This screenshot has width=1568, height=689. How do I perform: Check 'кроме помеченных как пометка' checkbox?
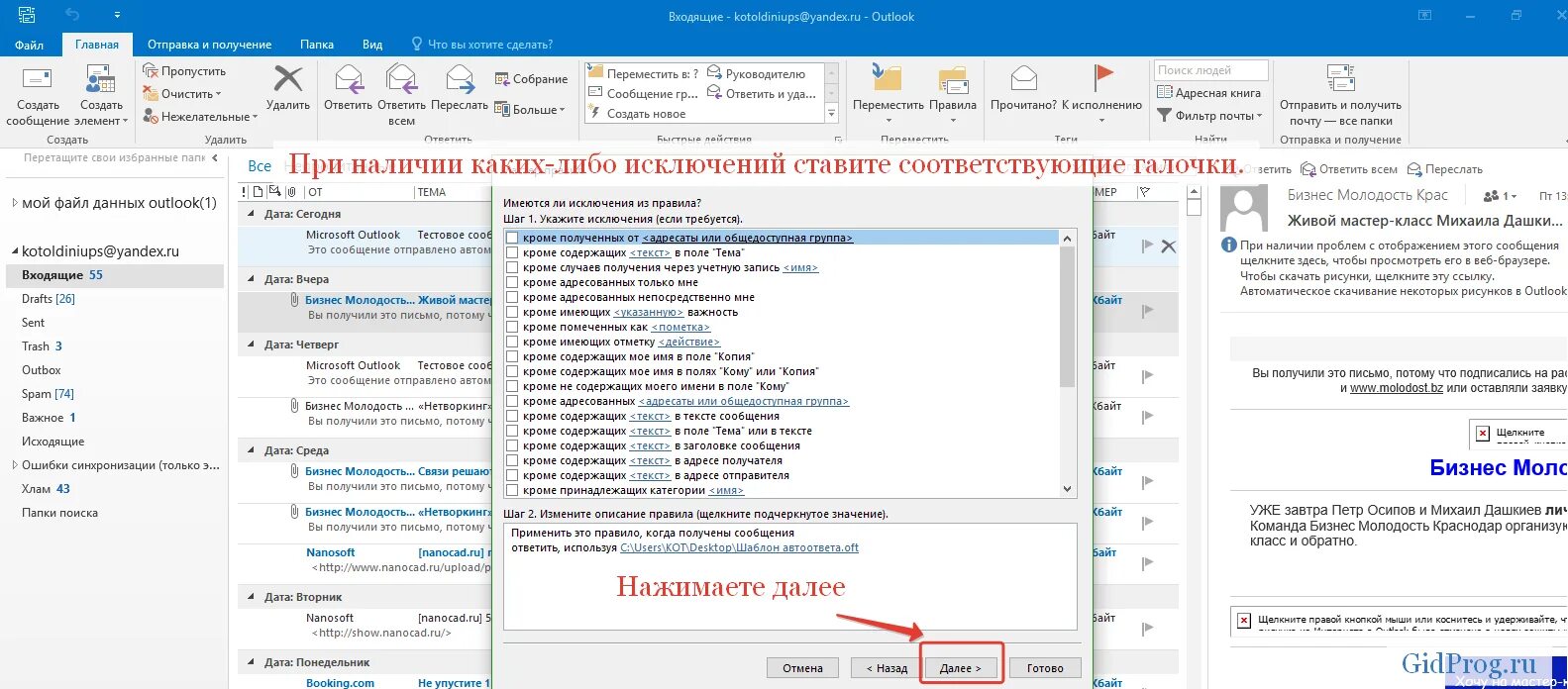tap(512, 327)
